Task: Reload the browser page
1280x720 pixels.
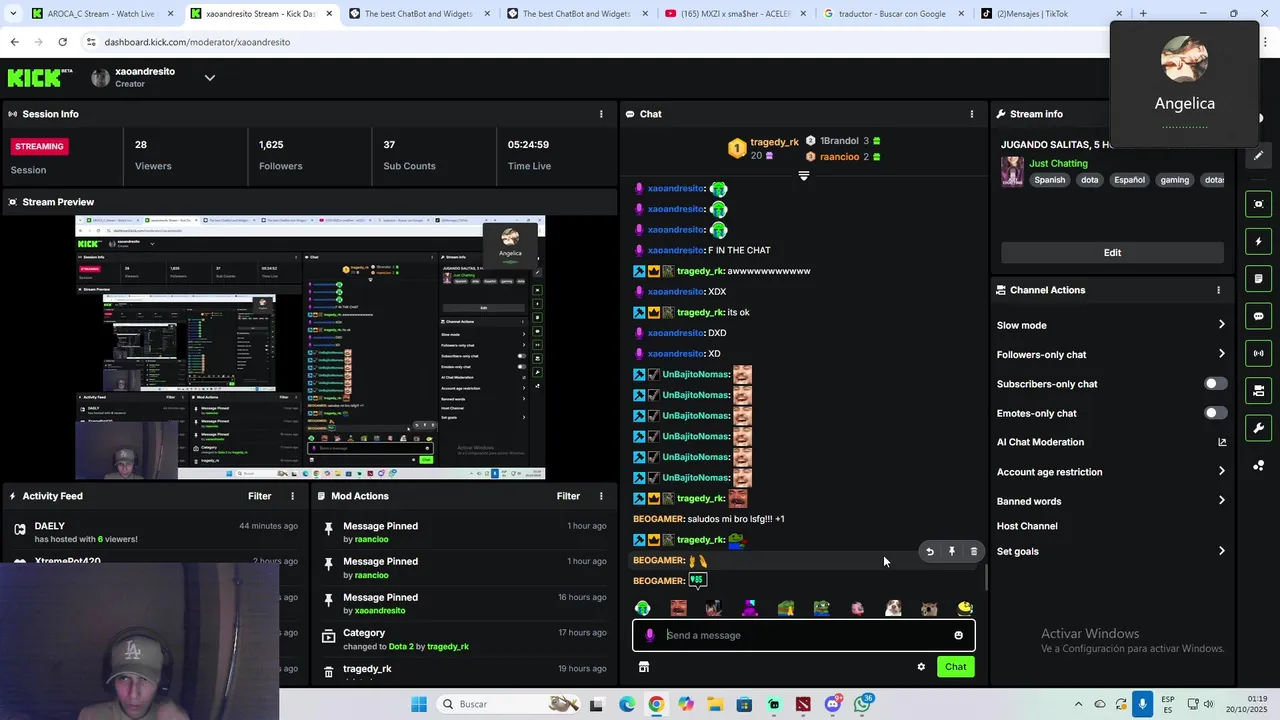Action: point(62,42)
